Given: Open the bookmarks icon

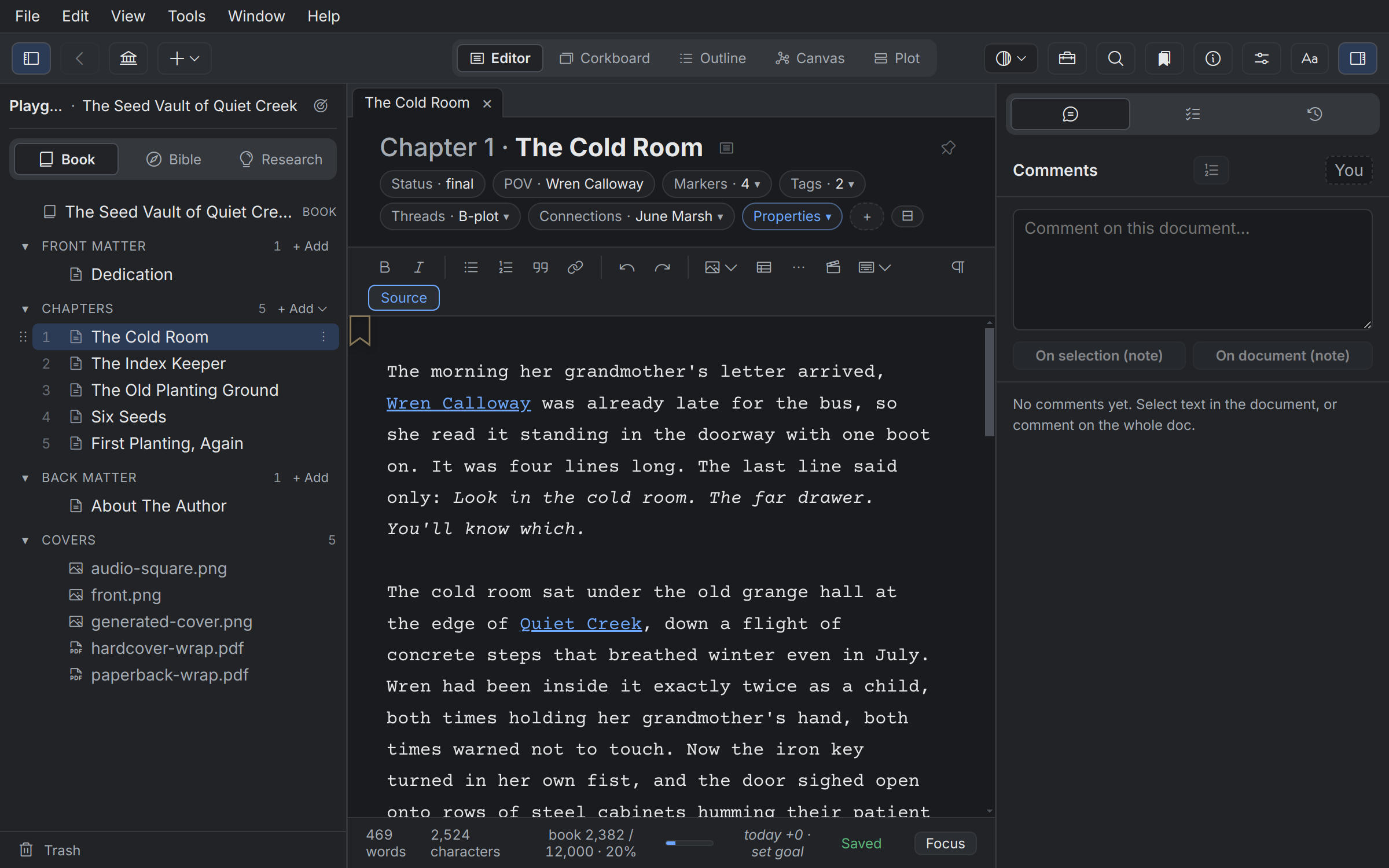Looking at the screenshot, I should coord(1164,58).
